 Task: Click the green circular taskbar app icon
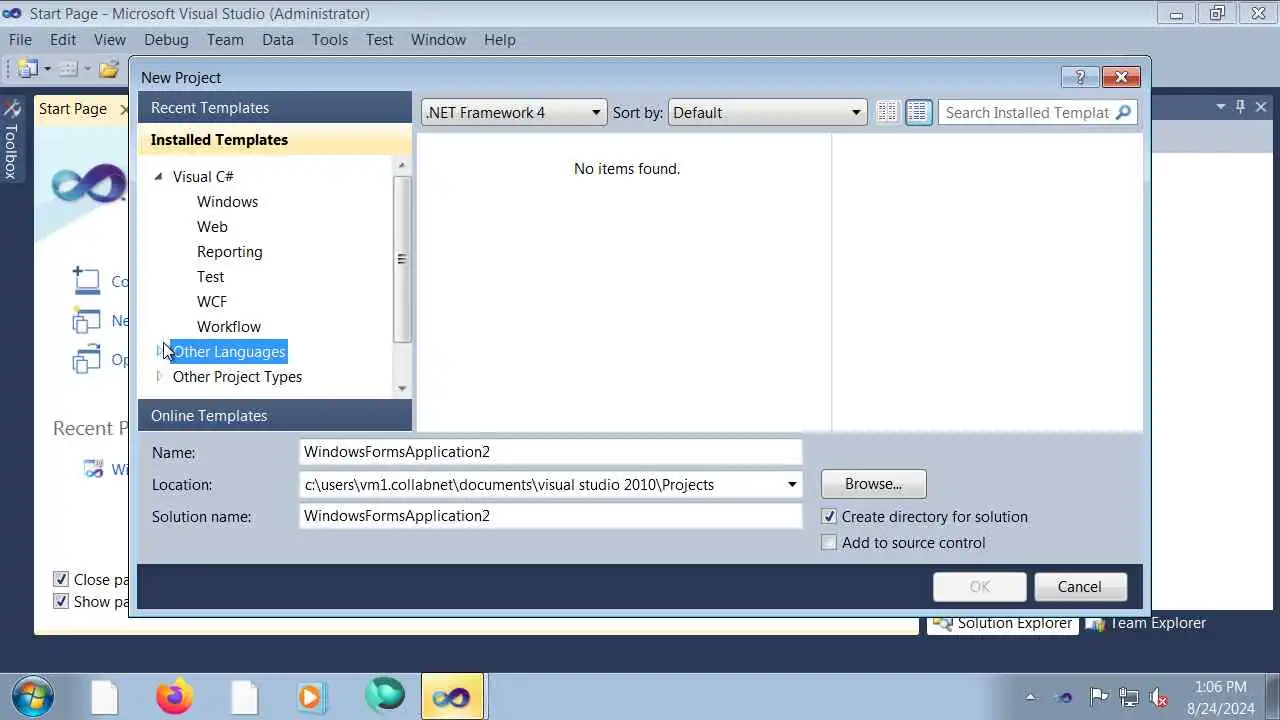[385, 696]
